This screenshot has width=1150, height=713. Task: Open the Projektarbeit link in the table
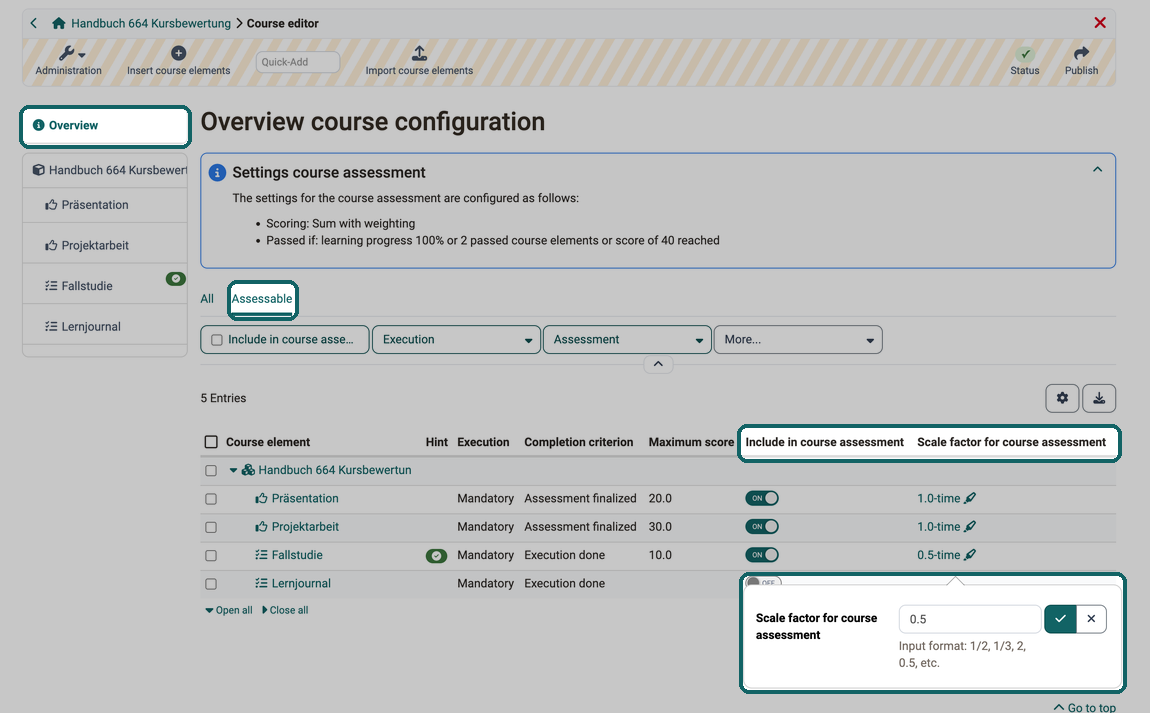click(305, 527)
